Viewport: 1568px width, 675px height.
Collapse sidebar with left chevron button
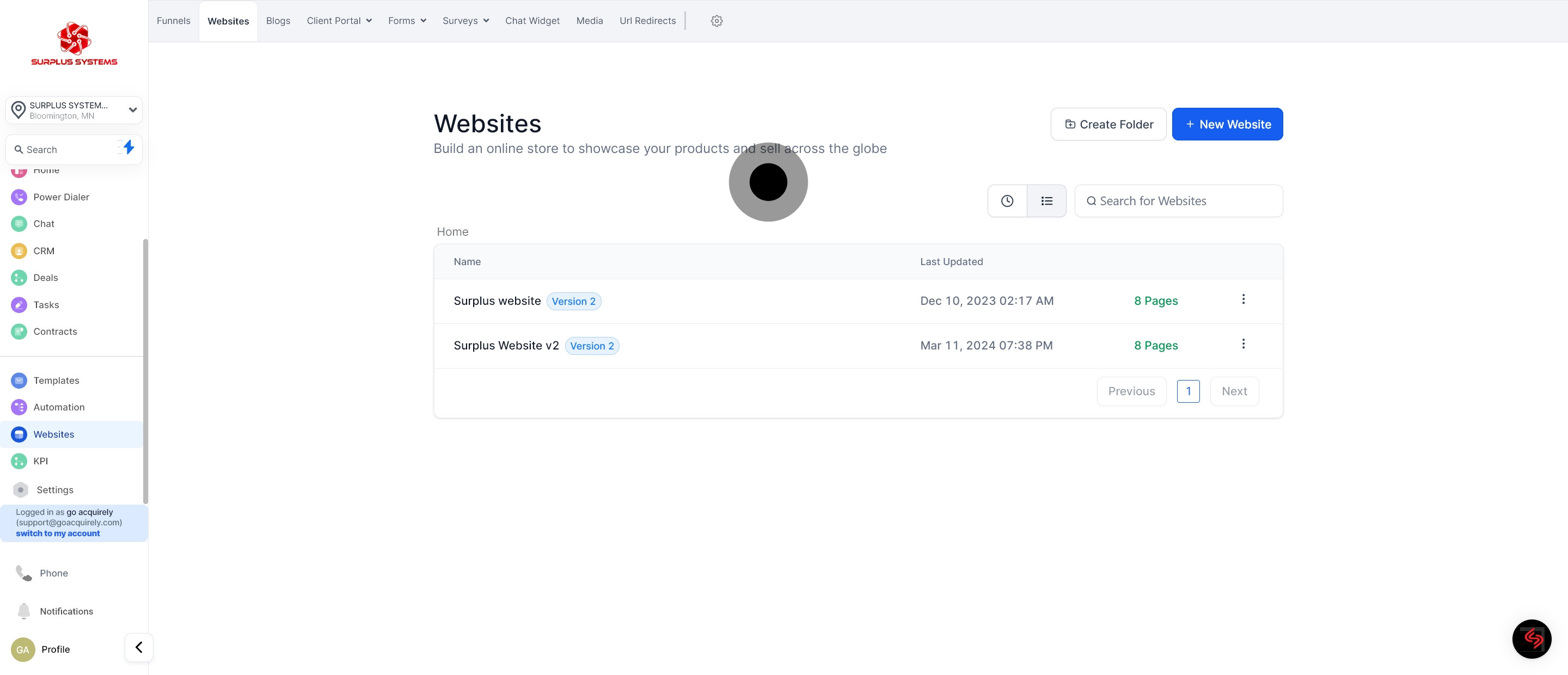coord(139,647)
